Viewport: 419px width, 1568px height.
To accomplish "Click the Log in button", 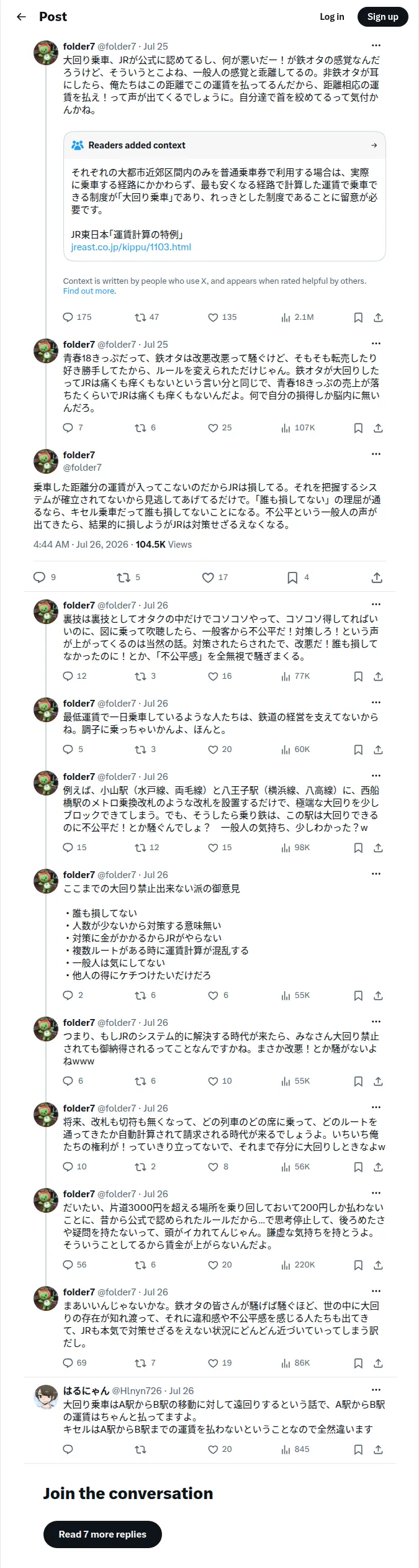I will click(332, 17).
